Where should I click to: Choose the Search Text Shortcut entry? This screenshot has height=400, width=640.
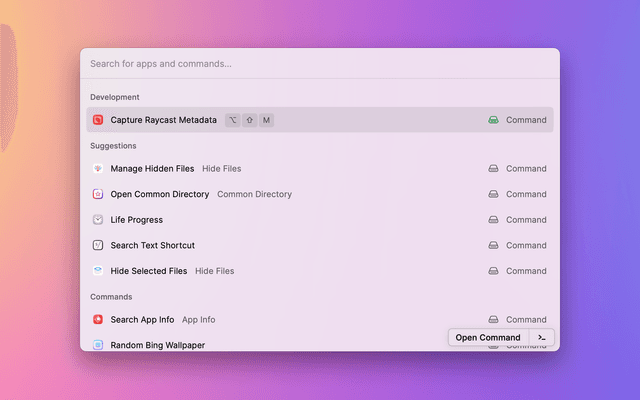coord(152,245)
